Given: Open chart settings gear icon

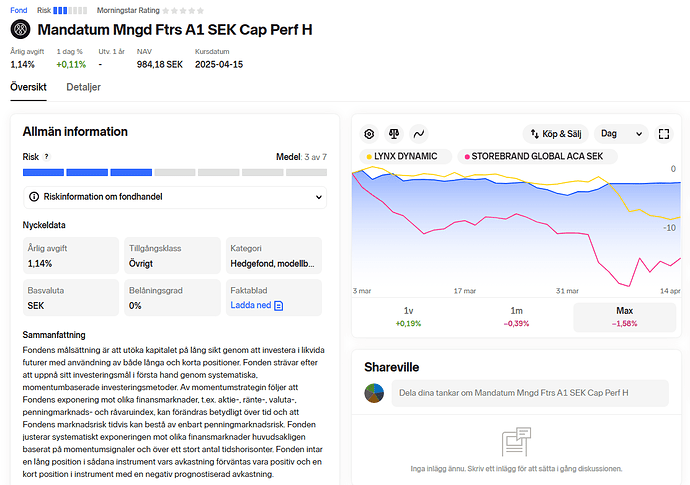Looking at the screenshot, I should (369, 133).
